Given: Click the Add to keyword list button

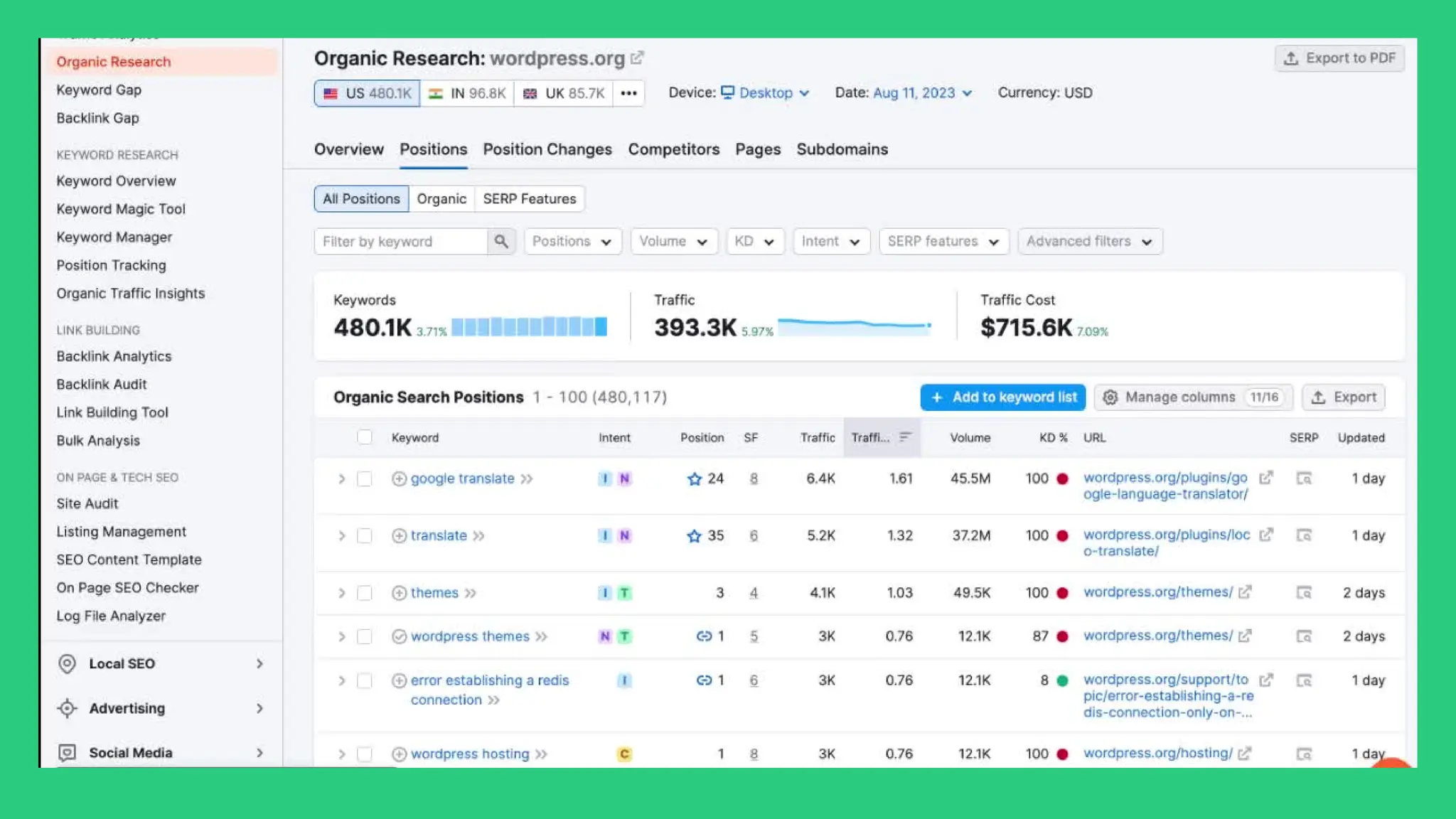Looking at the screenshot, I should click(x=1002, y=397).
